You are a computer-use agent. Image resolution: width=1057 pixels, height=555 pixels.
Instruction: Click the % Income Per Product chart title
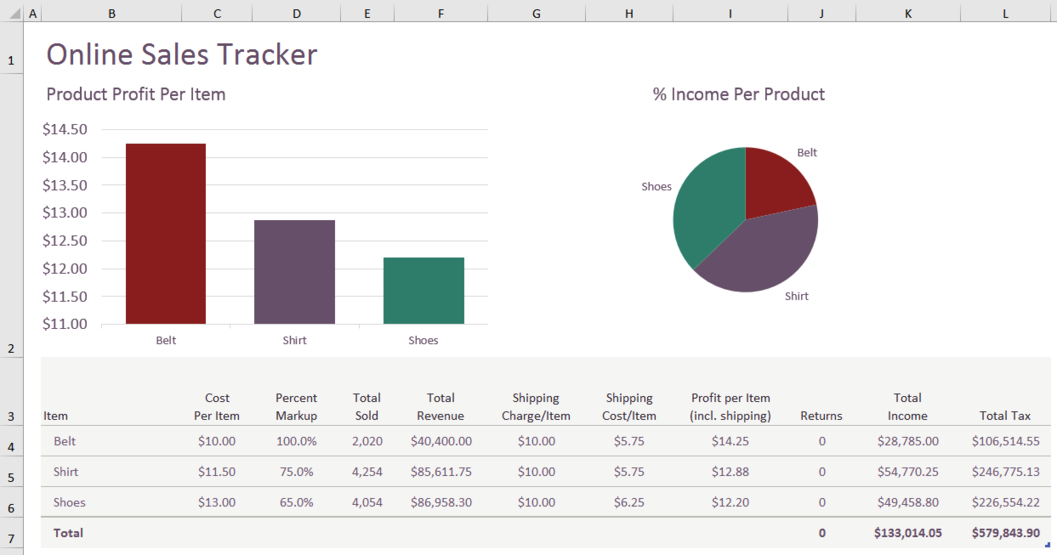[738, 94]
